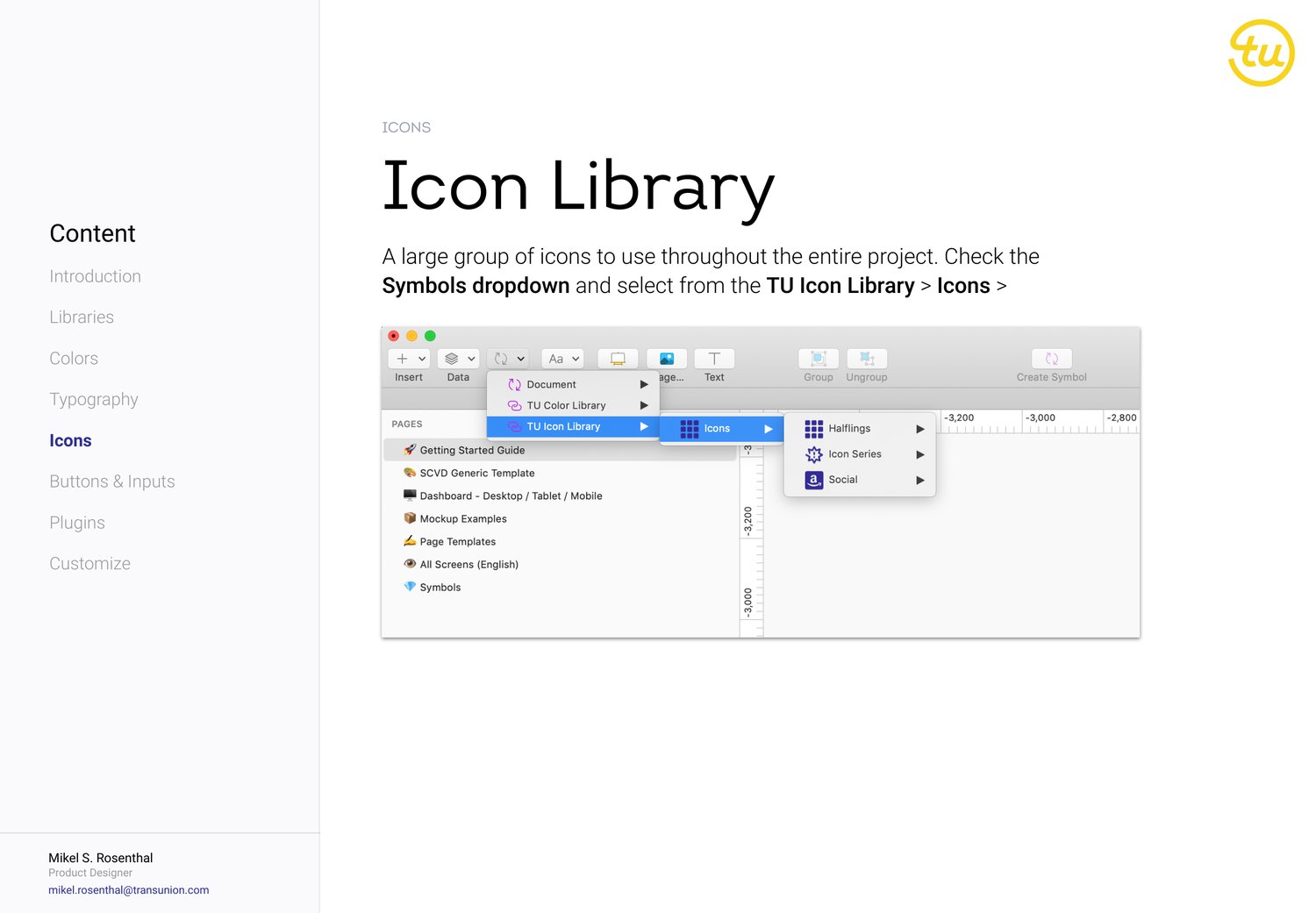Screen dimensions: 1316x913
Task: Expand the Document submenu arrow
Action: 644,384
